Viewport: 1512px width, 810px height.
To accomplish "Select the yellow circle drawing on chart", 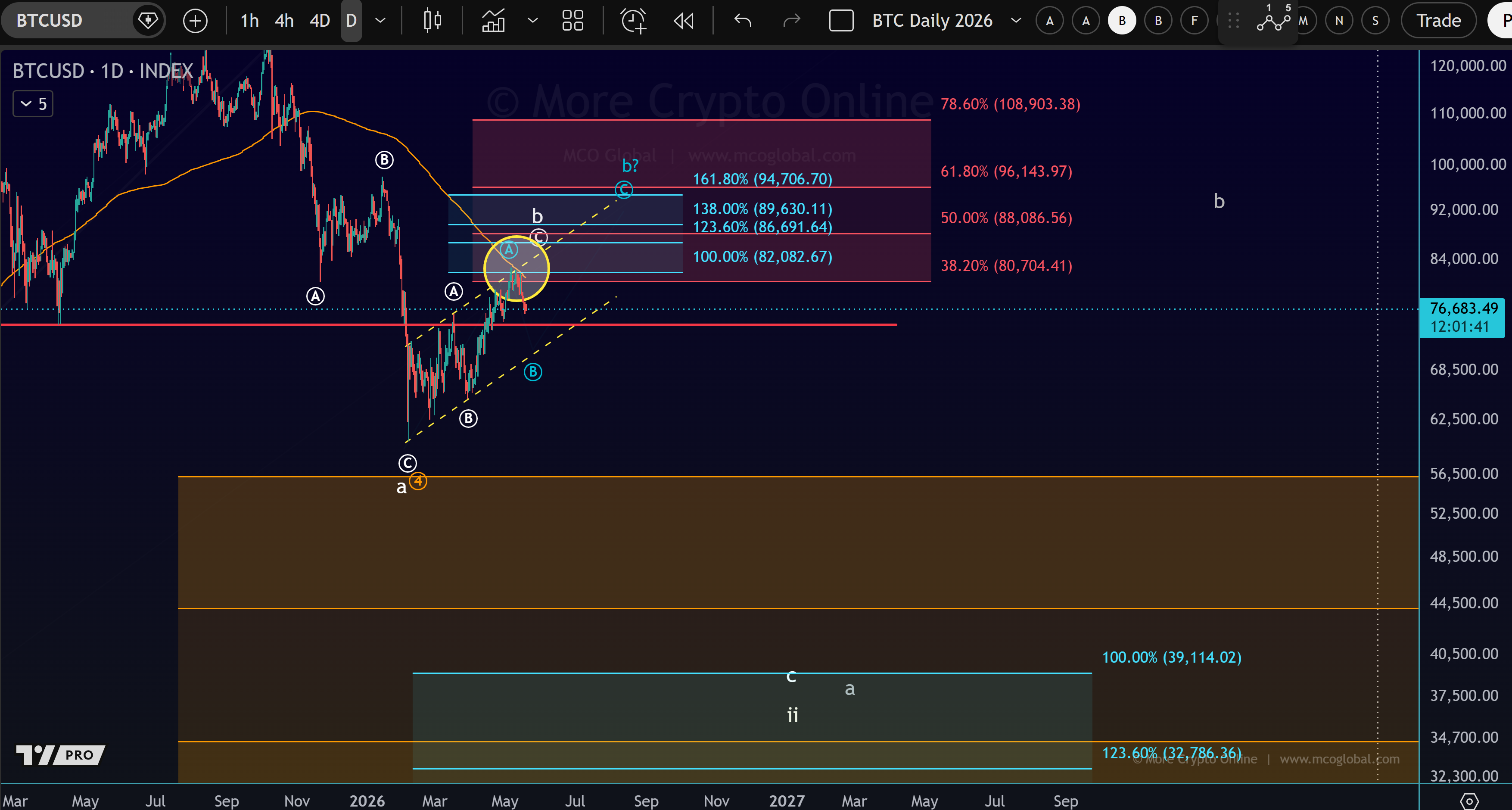I will pos(516,269).
